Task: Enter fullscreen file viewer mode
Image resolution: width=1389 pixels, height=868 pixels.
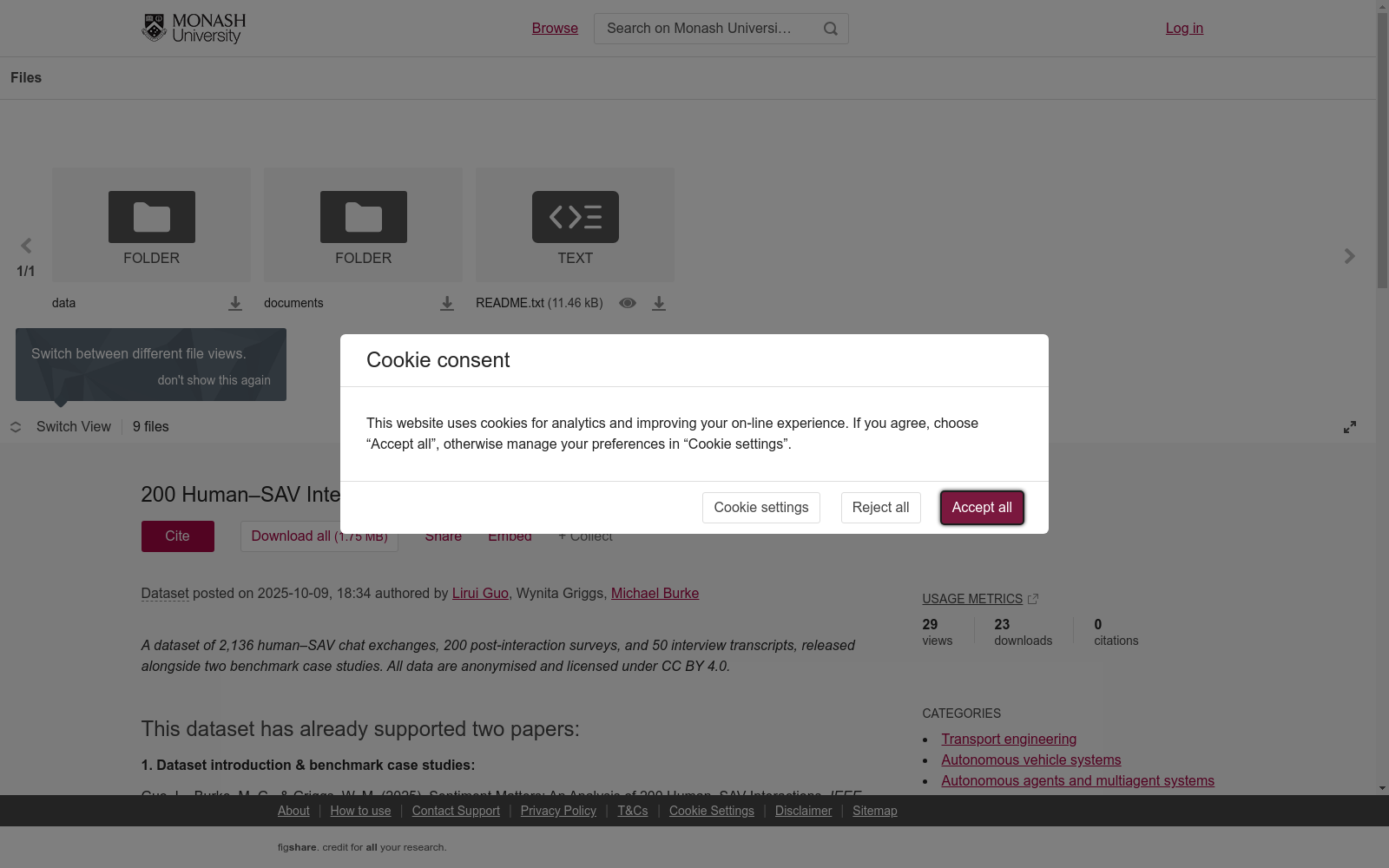Action: point(1350,427)
